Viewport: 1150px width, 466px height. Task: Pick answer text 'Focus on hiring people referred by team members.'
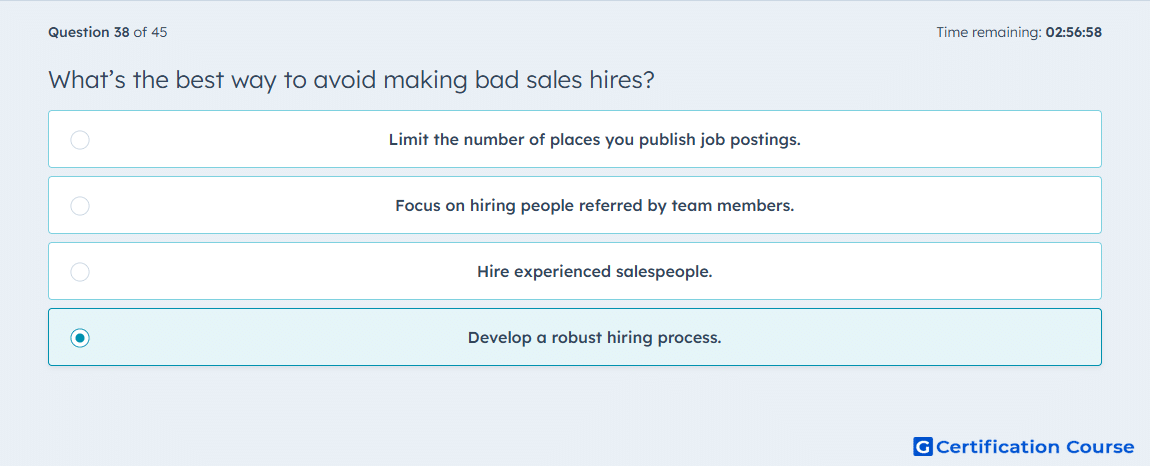pyautogui.click(x=595, y=205)
